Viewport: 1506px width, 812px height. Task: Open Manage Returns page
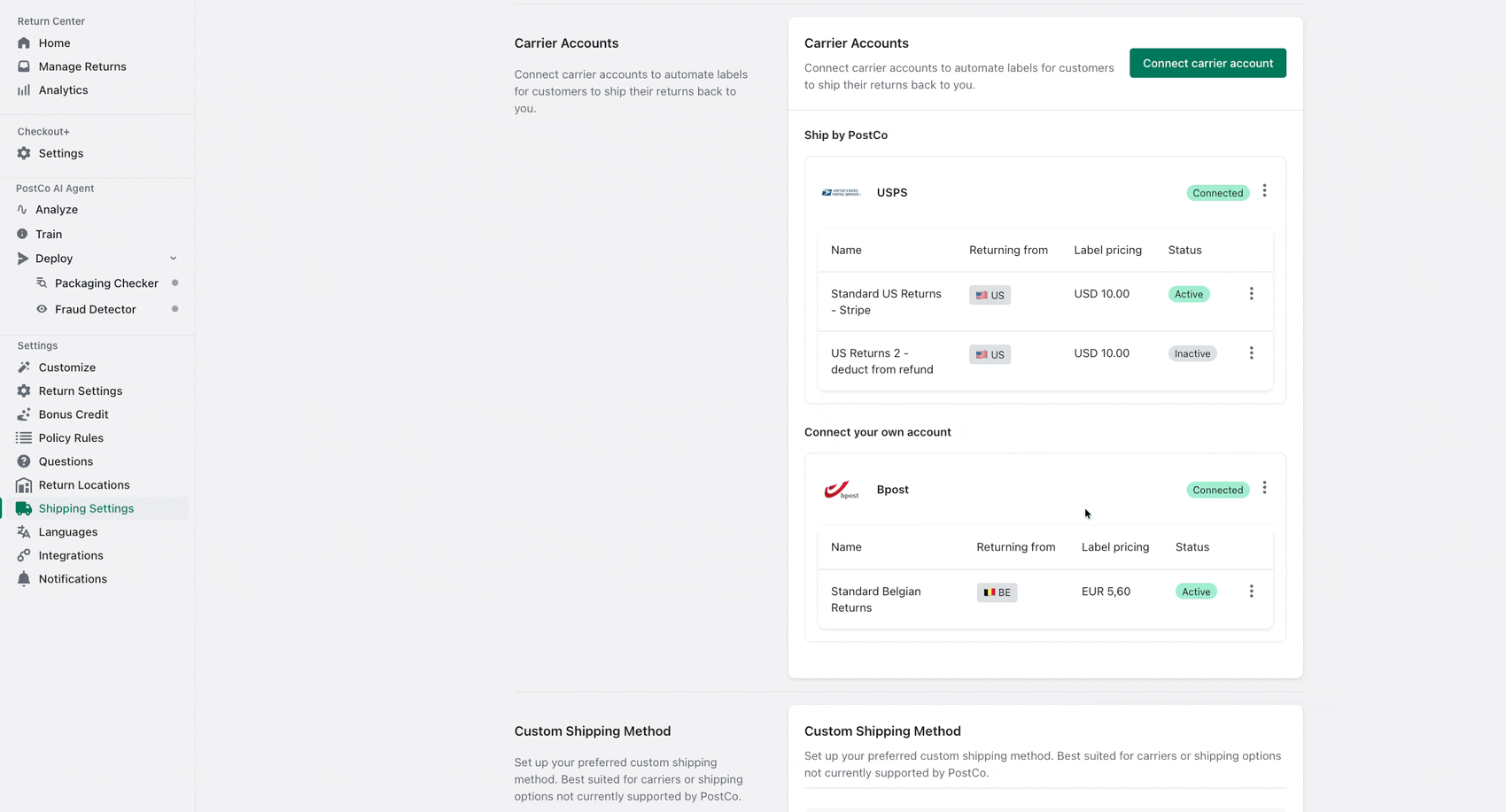pyautogui.click(x=82, y=66)
